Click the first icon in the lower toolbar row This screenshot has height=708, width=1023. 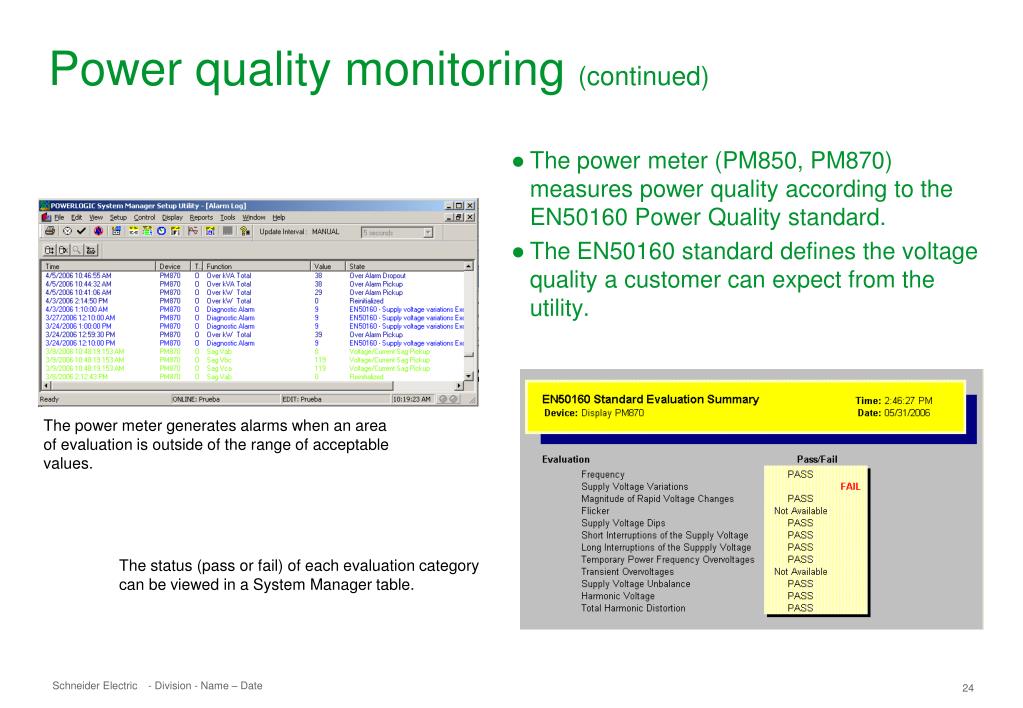[50, 250]
